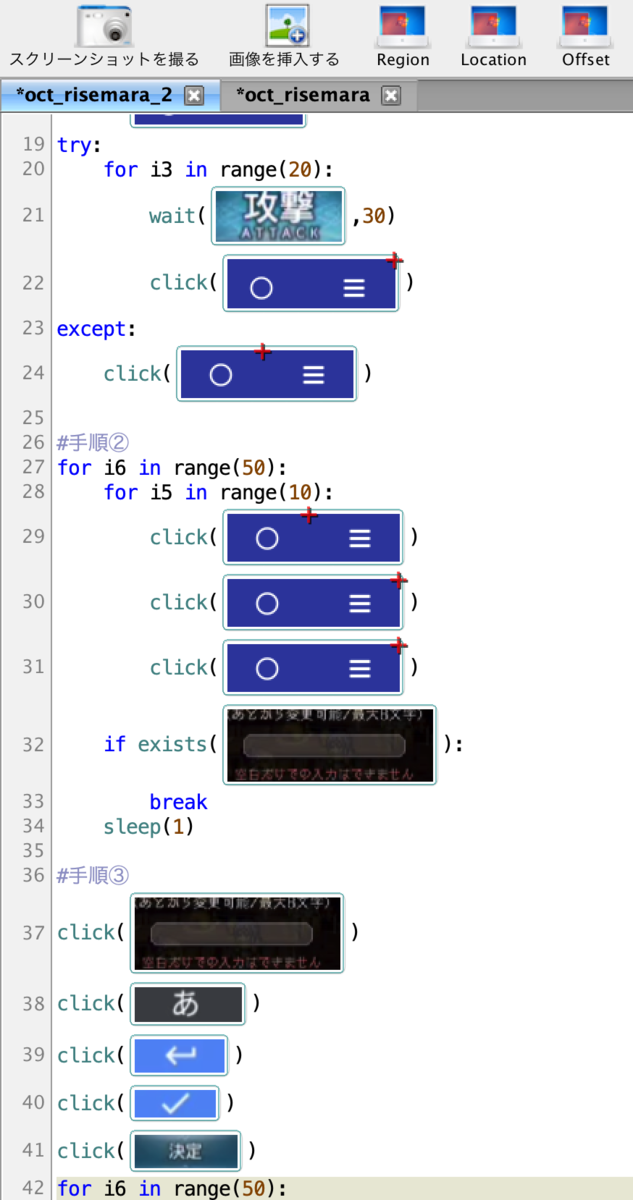Image resolution: width=633 pixels, height=1200 pixels.
Task: Click line number 25 in the gutter
Action: [x=33, y=416]
